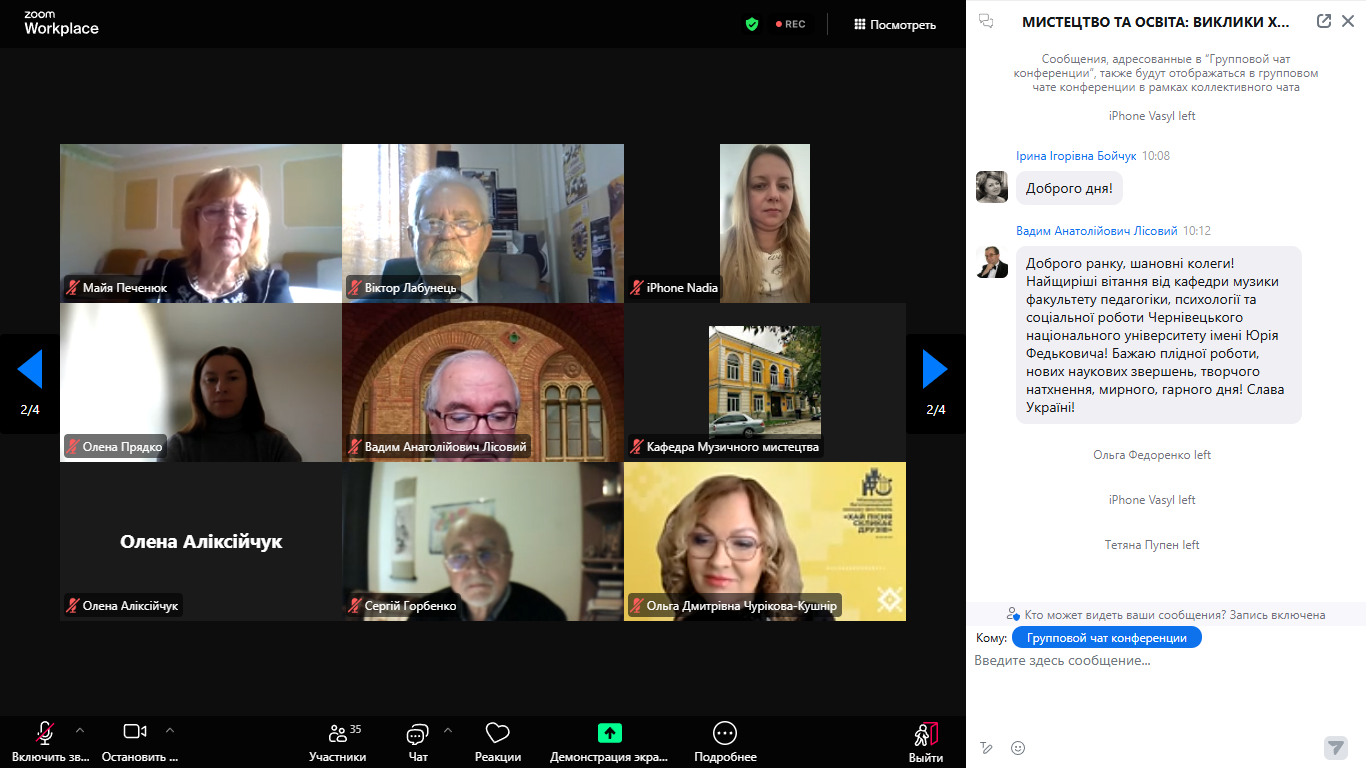Click the chat bubbles icon in chat header
This screenshot has width=1366, height=768.
tap(986, 21)
